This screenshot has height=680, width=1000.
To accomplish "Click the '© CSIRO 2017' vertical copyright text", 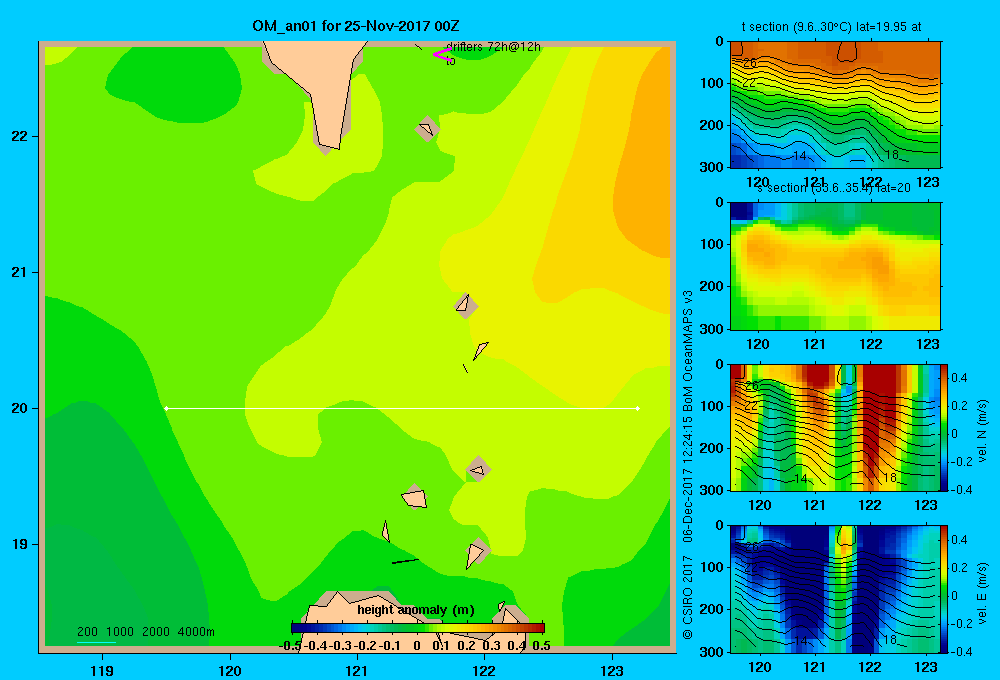I will [x=688, y=597].
